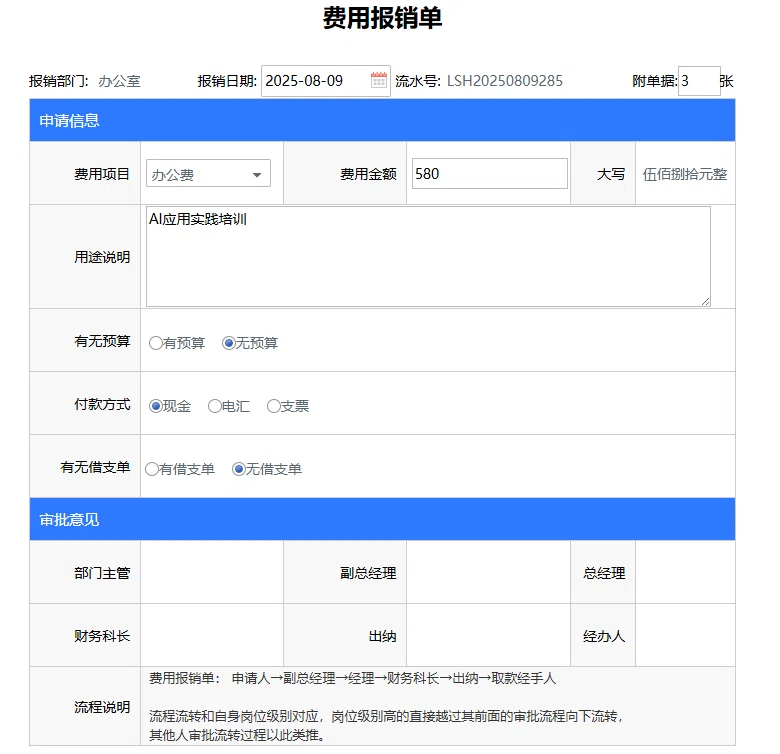
Task: Click the 用途说明 text area
Action: click(x=428, y=256)
